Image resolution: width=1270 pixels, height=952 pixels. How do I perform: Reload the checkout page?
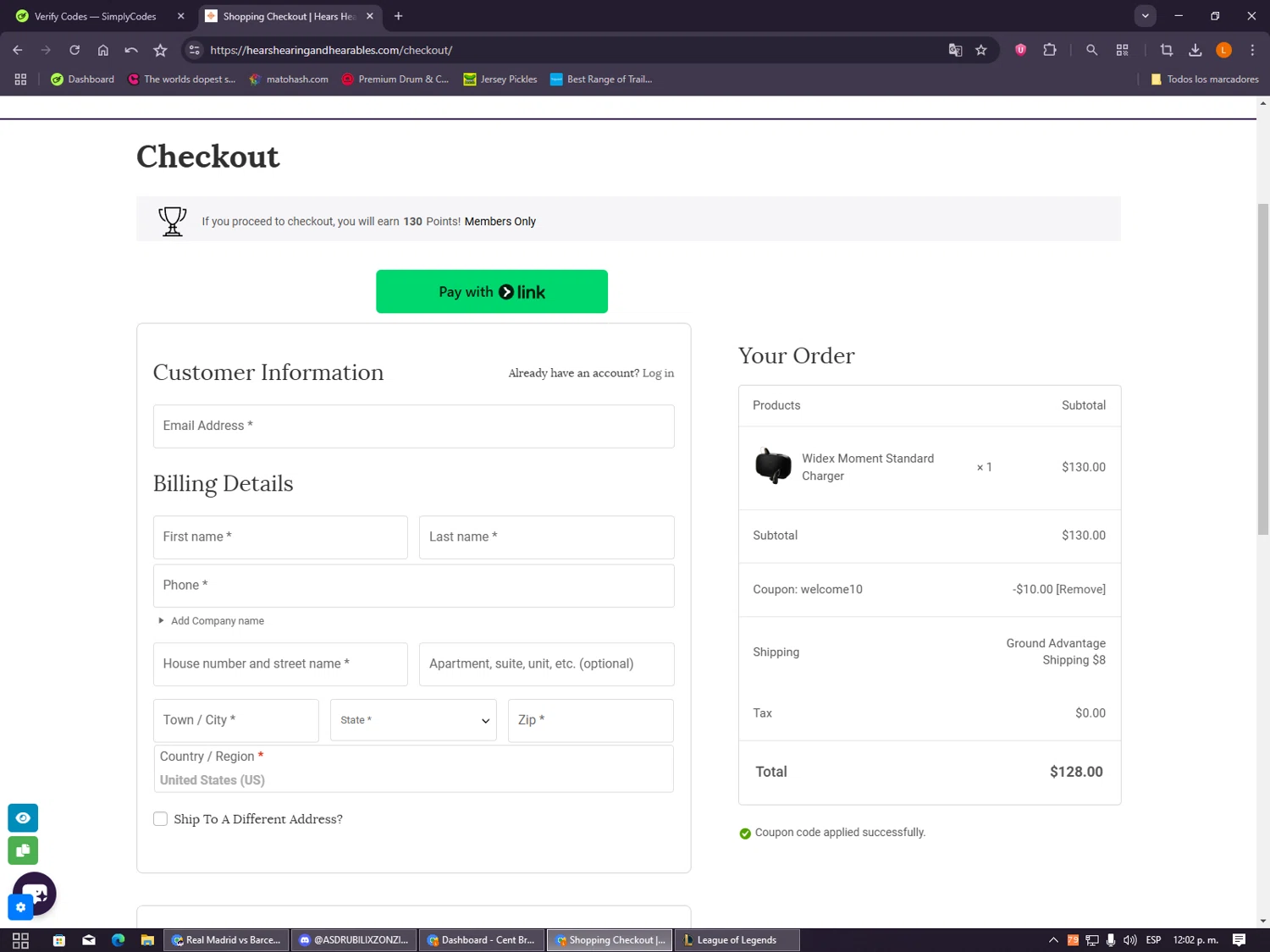coord(75,50)
